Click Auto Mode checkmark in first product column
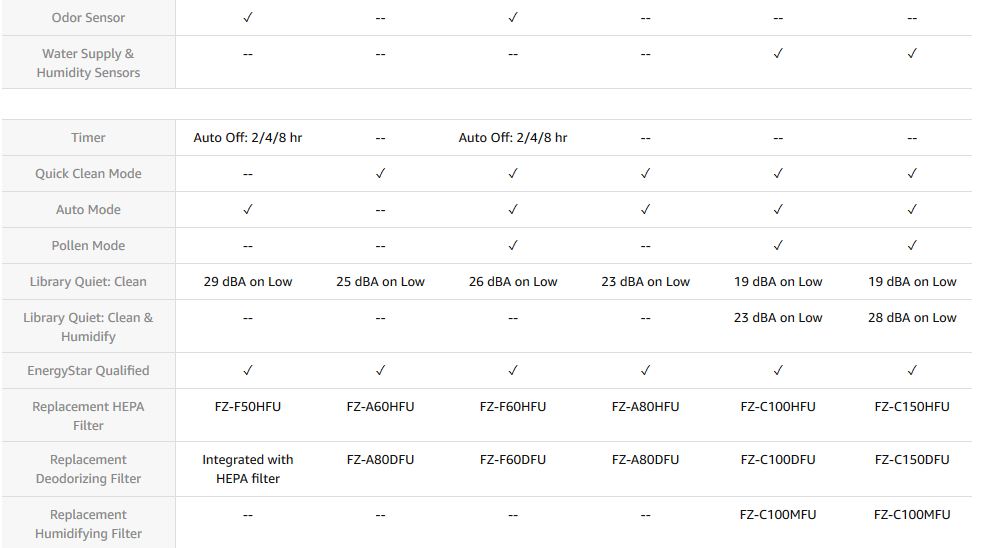The height and width of the screenshot is (548, 981). pyautogui.click(x=248, y=210)
